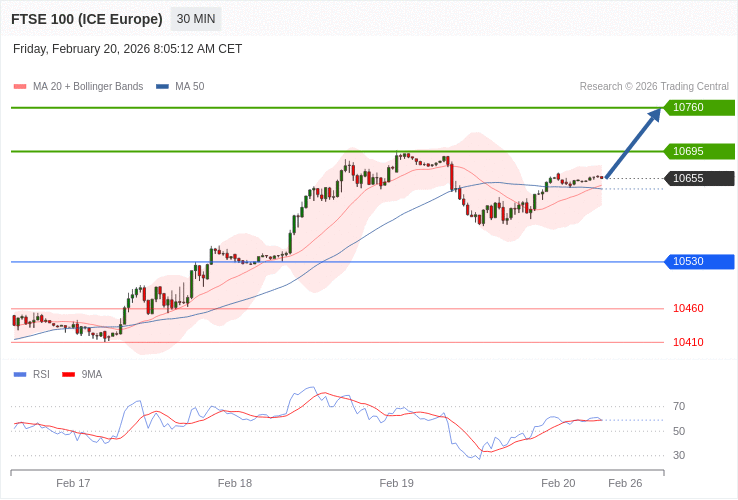Click the red 10460 support level label
Image resolution: width=738 pixels, height=500 pixels.
click(688, 309)
